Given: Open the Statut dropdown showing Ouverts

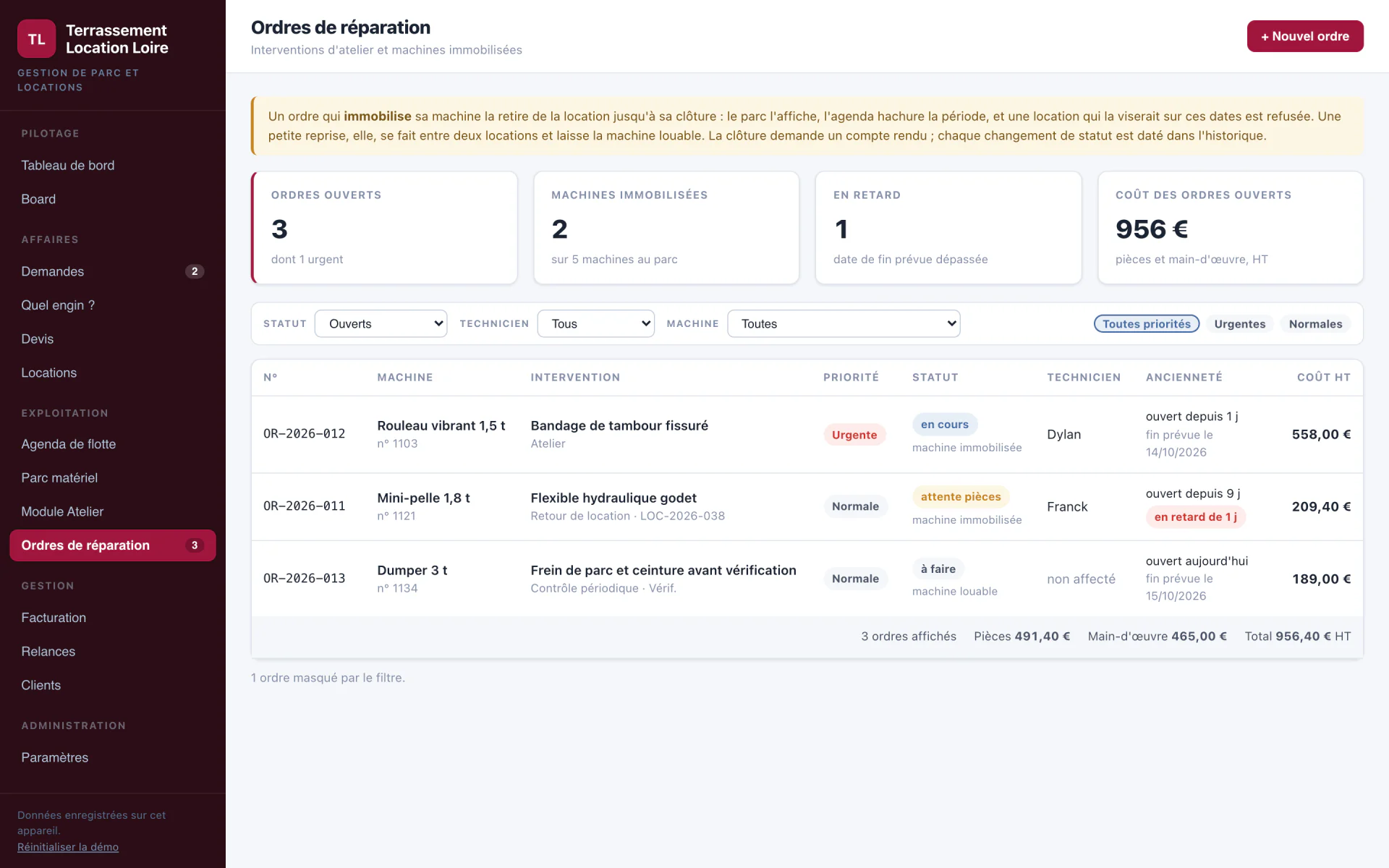Looking at the screenshot, I should pyautogui.click(x=381, y=323).
